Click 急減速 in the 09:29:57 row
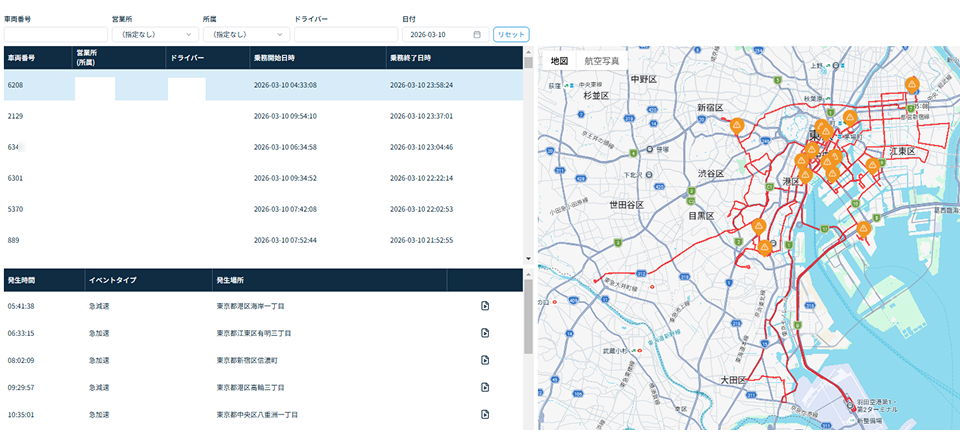 click(99, 387)
